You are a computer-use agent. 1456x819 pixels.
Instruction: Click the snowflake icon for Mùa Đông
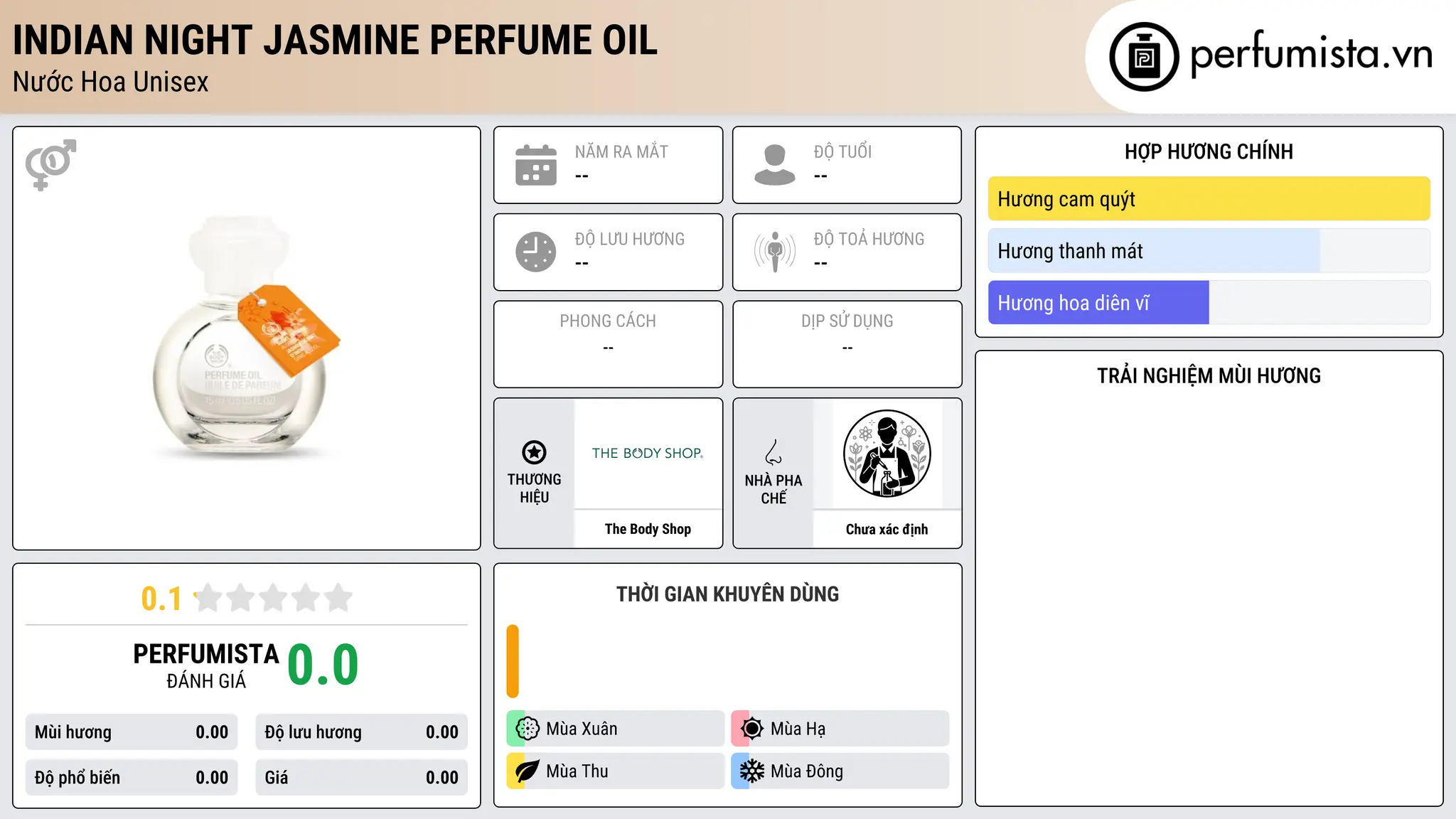(751, 771)
